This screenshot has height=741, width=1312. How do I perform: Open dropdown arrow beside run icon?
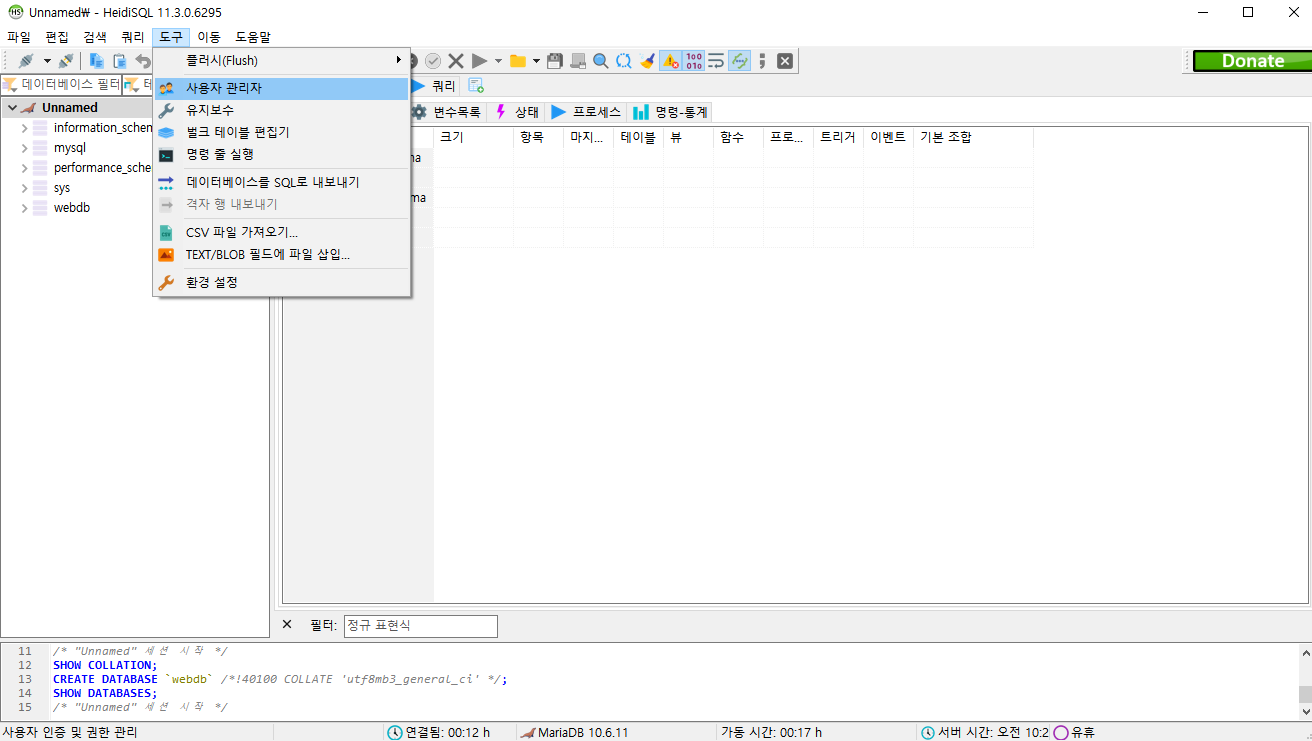(x=498, y=61)
